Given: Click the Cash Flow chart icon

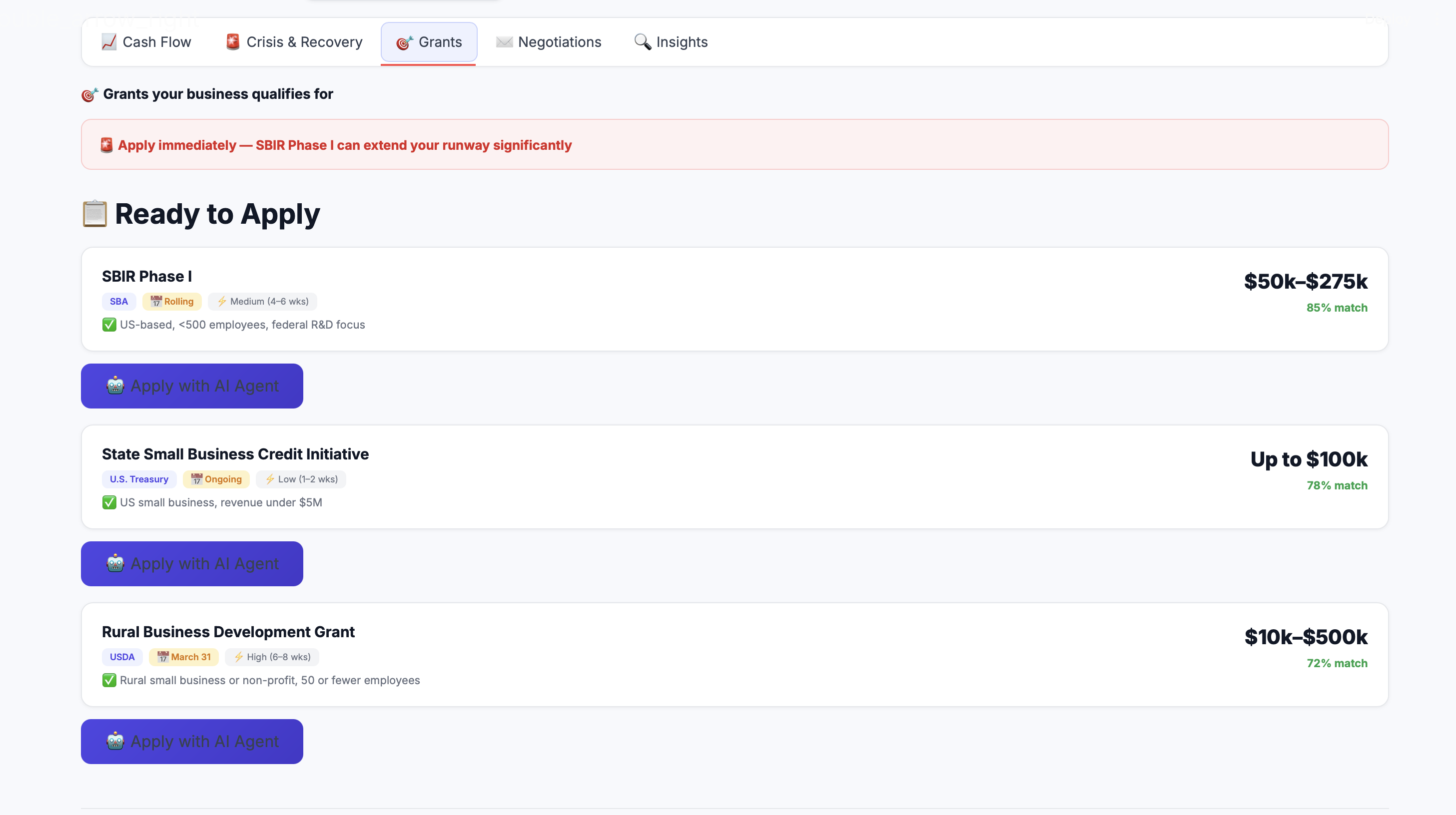Looking at the screenshot, I should point(109,42).
